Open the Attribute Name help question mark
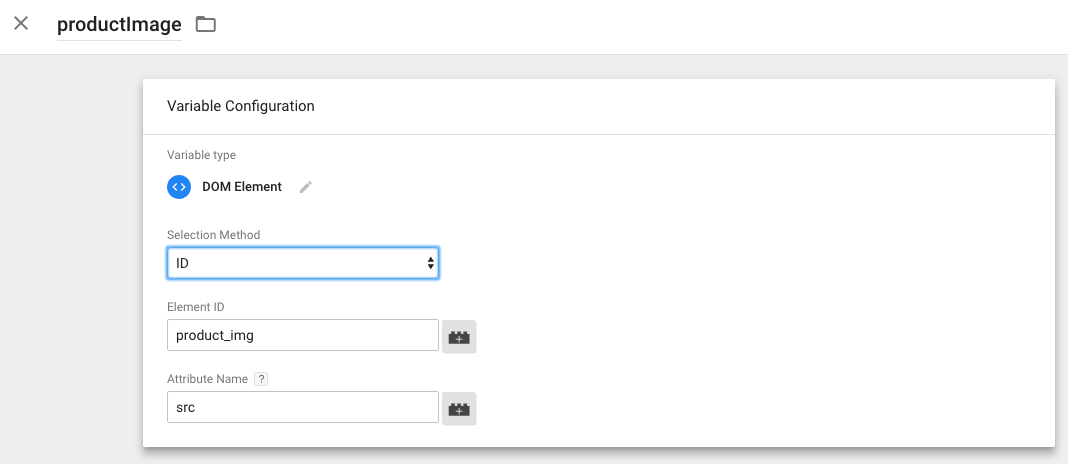 click(261, 379)
